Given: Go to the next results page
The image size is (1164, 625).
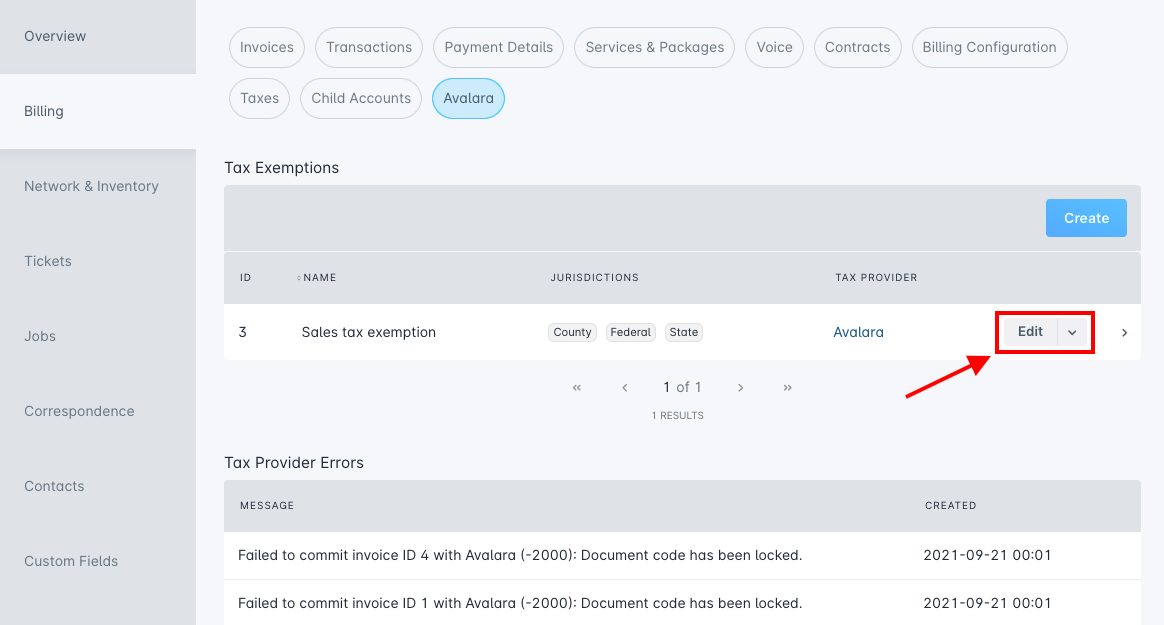Looking at the screenshot, I should pyautogui.click(x=740, y=387).
